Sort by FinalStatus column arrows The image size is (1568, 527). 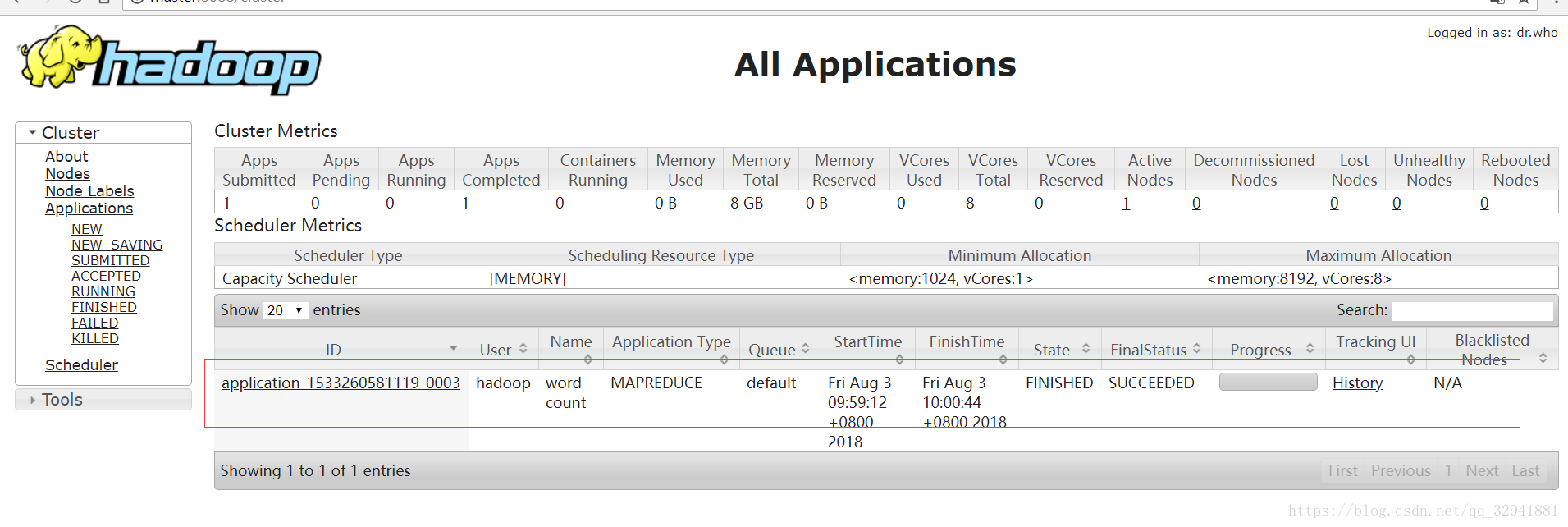coord(1197,348)
